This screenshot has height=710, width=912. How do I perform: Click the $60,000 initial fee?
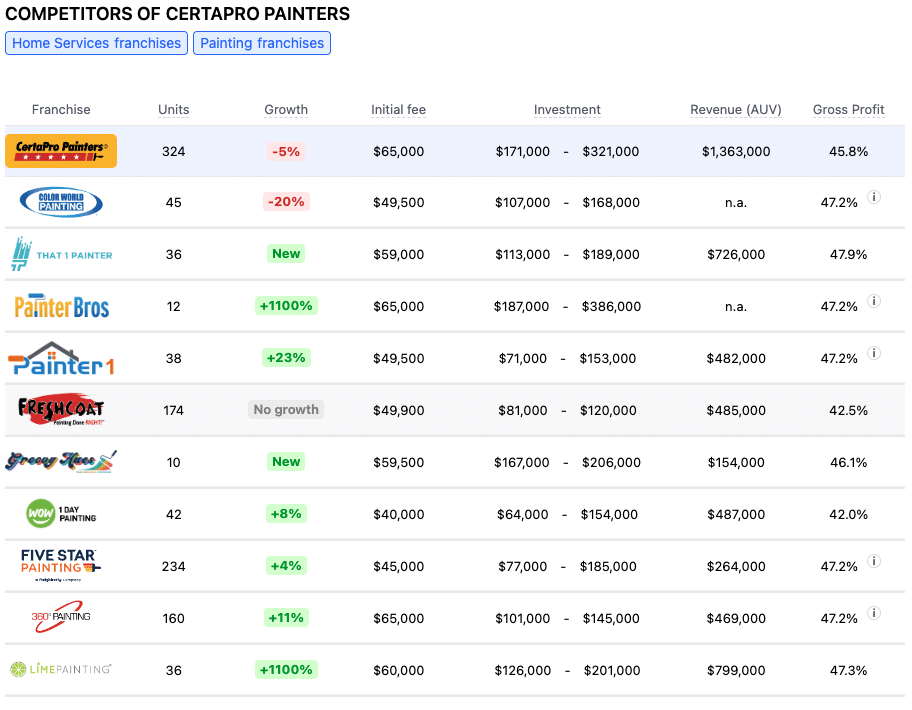pyautogui.click(x=398, y=670)
